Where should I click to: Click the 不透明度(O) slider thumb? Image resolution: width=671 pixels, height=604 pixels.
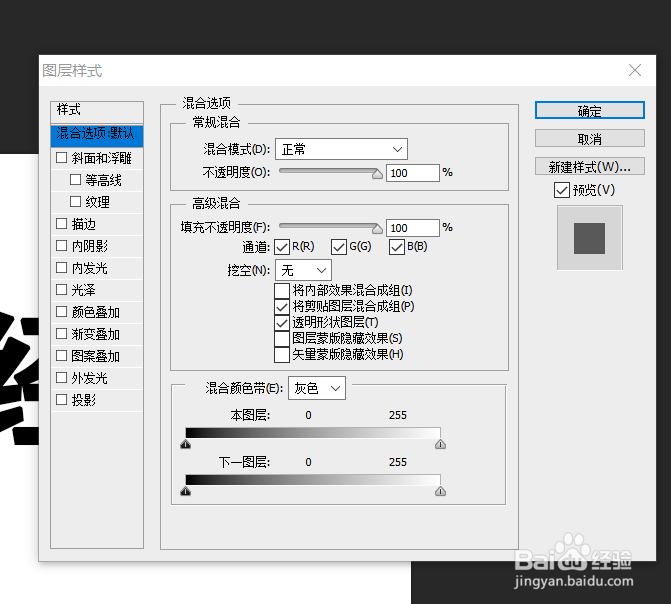377,174
